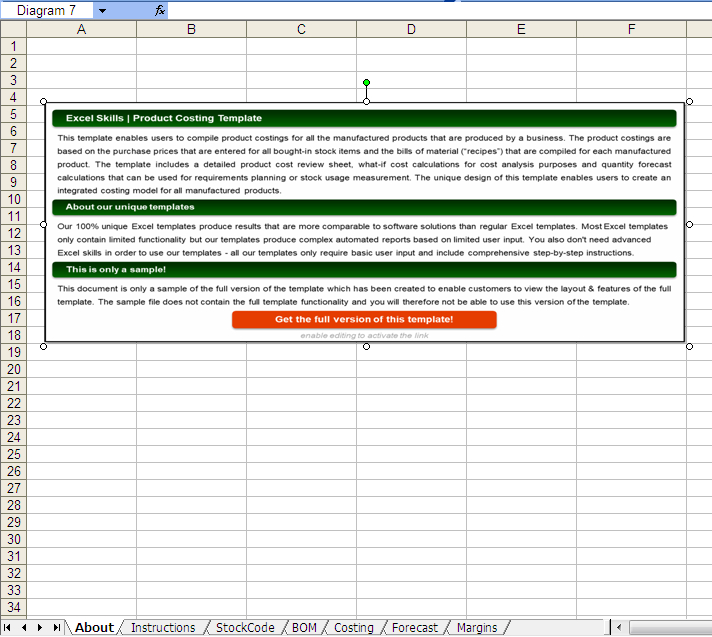Click the previous sheet tab arrow
The width and height of the screenshot is (712, 637).
24,627
